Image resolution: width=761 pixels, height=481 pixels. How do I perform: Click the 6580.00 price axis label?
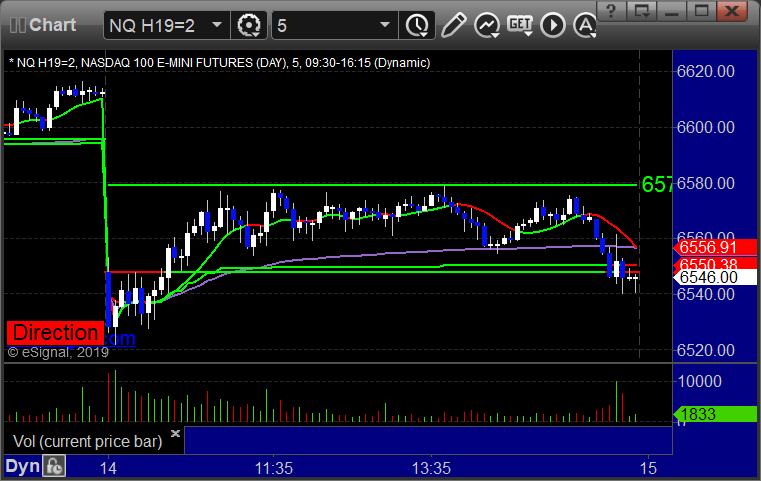point(706,183)
